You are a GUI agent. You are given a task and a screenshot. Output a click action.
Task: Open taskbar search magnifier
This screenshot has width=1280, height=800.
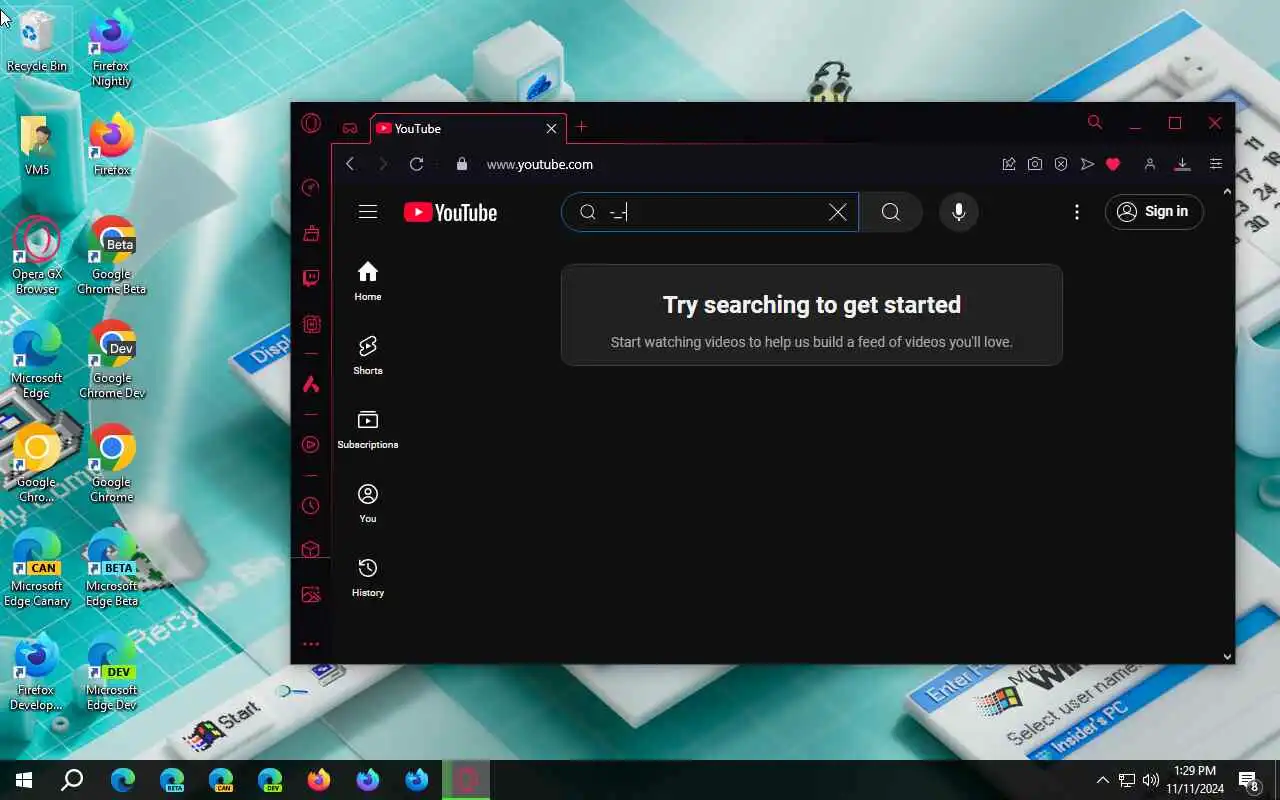click(x=72, y=780)
